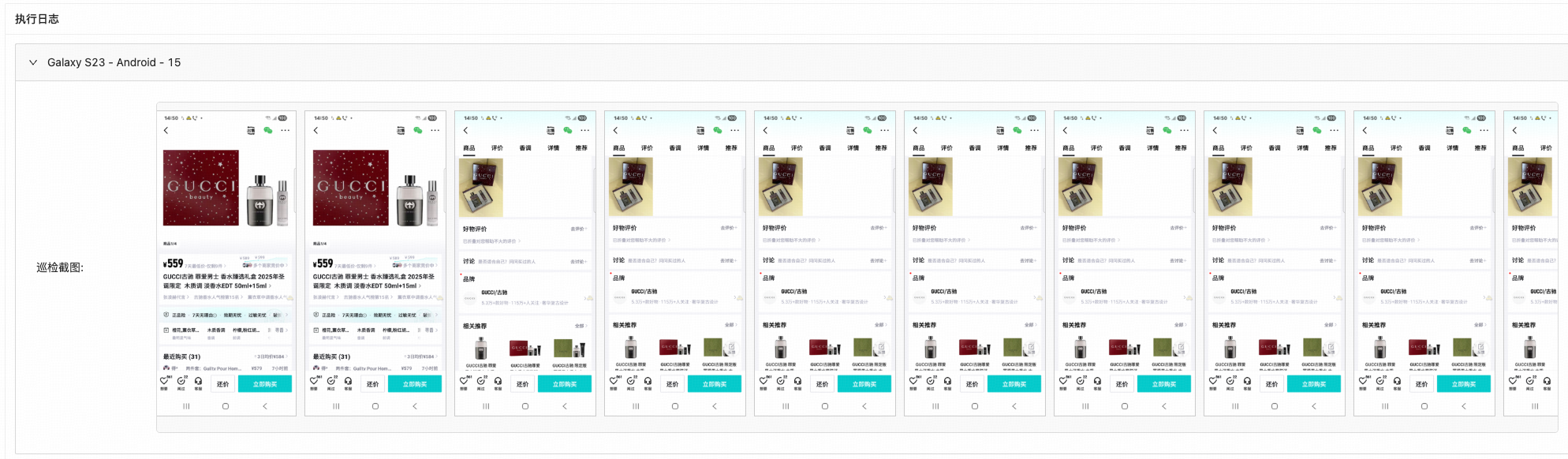Image resolution: width=1568 pixels, height=459 pixels.
Task: Click the store icon beside WeChat in first screenshot
Action: 251,130
